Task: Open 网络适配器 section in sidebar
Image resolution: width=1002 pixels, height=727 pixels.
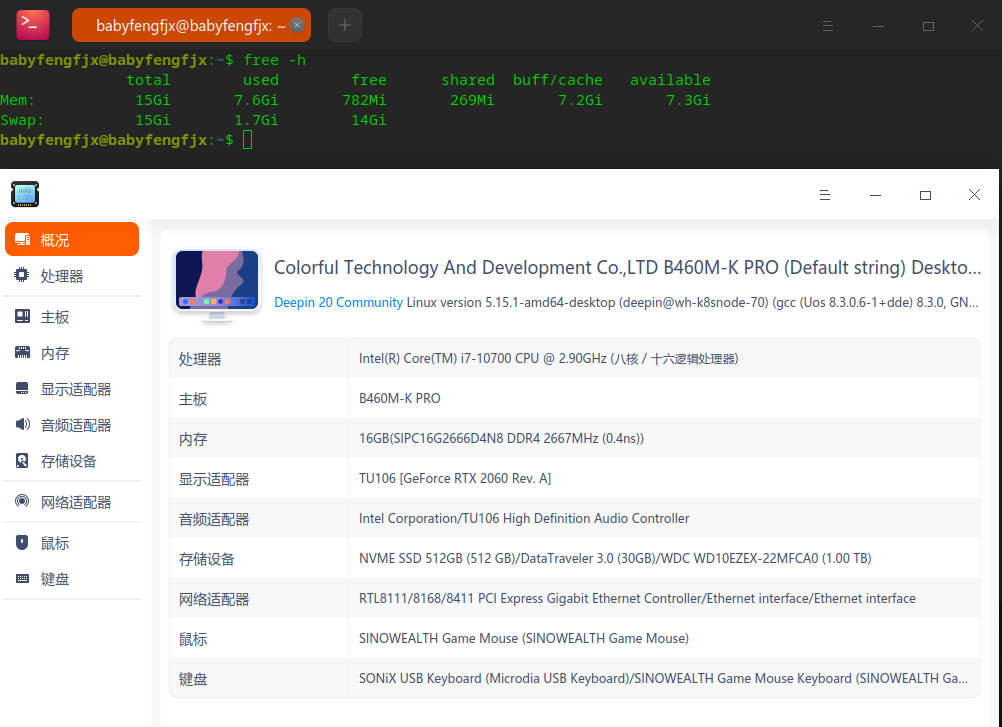Action: (x=72, y=502)
